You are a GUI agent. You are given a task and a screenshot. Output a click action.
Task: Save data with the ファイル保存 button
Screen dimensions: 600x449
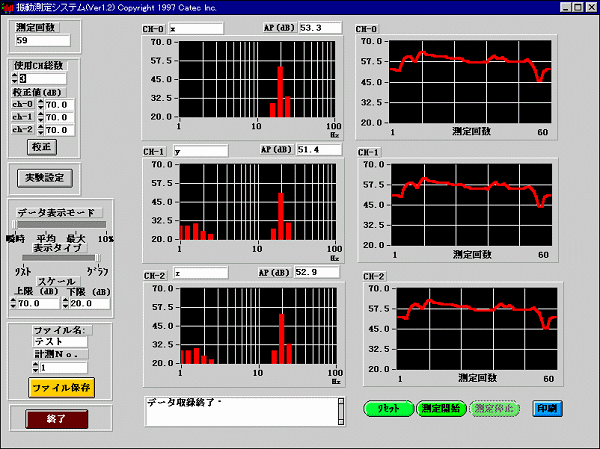[62, 388]
